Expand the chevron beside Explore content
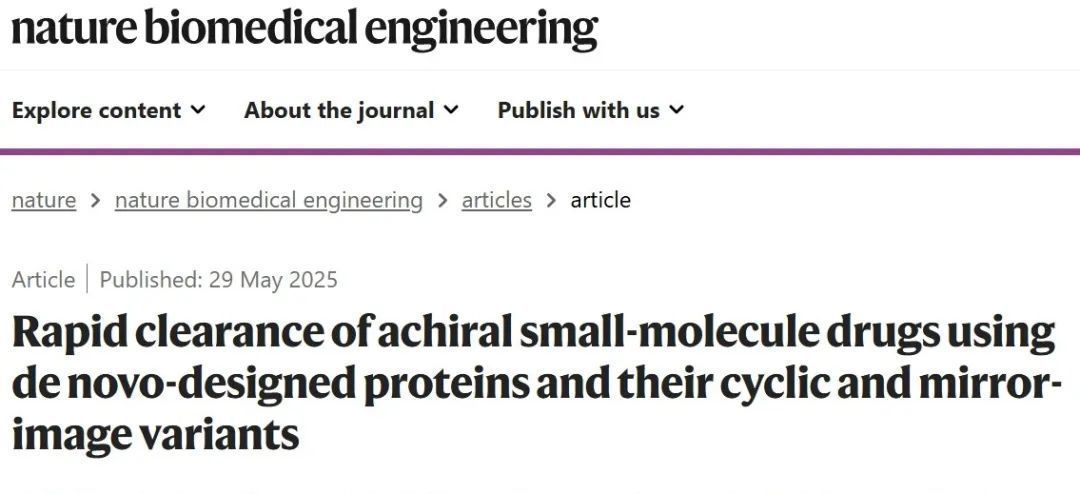This screenshot has width=1080, height=494. coord(198,110)
